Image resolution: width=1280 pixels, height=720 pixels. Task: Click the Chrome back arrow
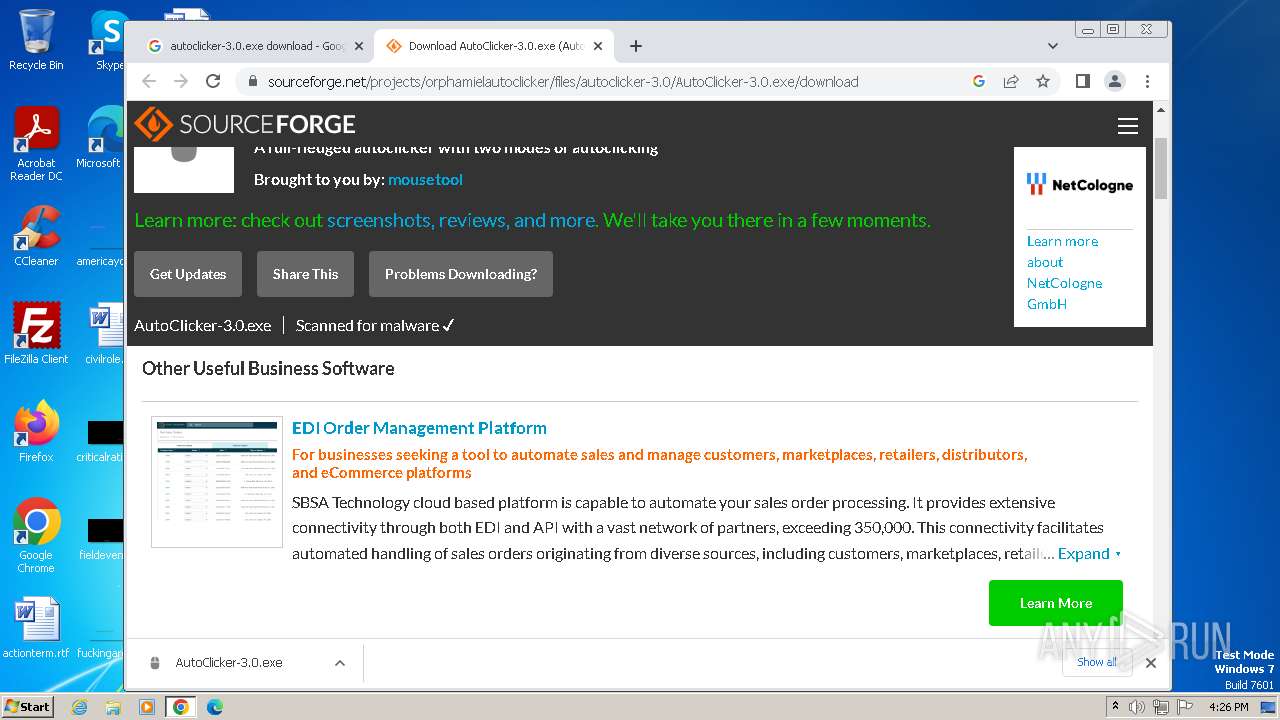coord(149,81)
